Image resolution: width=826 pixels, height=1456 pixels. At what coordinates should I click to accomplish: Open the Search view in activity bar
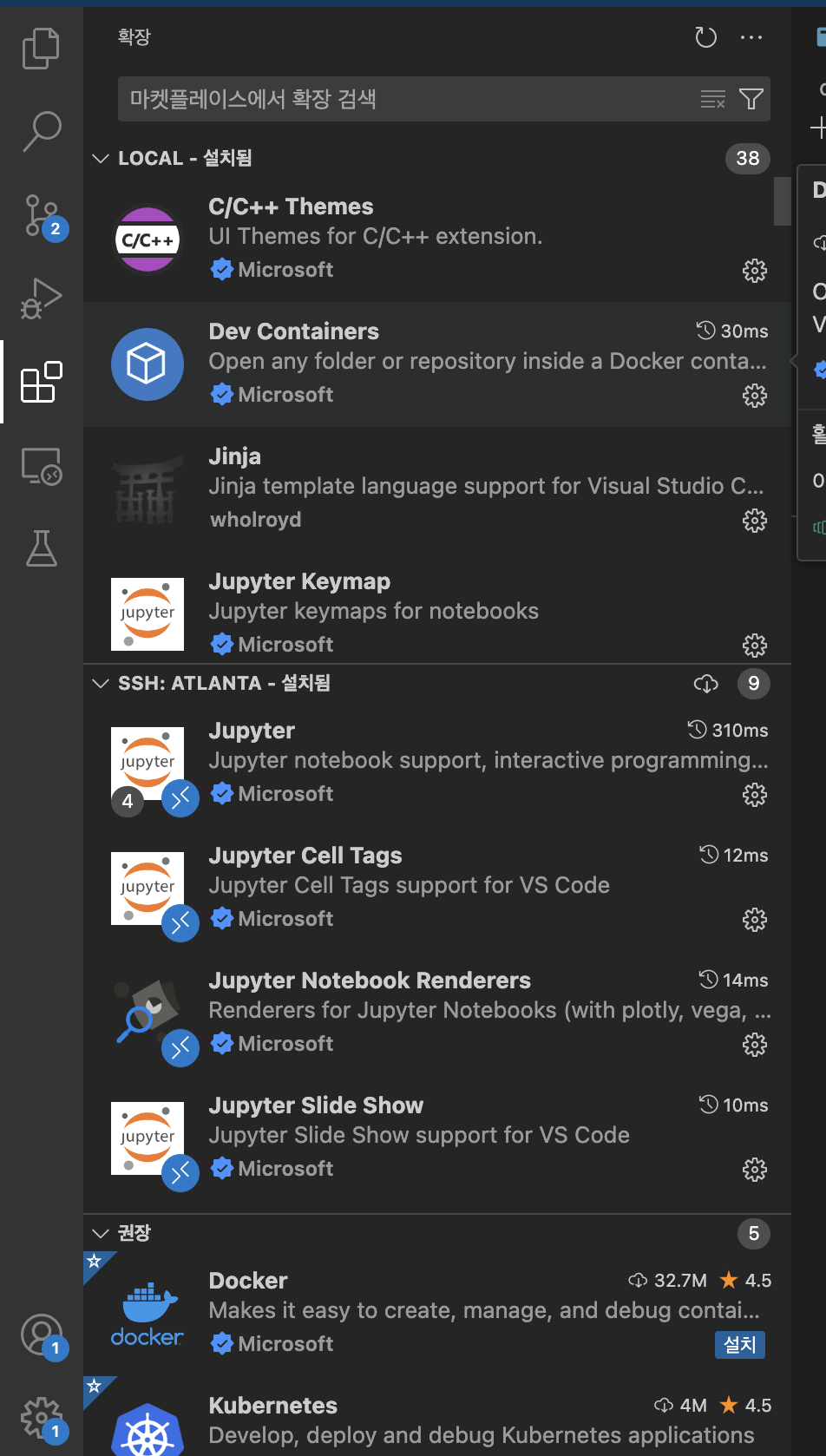[x=41, y=132]
